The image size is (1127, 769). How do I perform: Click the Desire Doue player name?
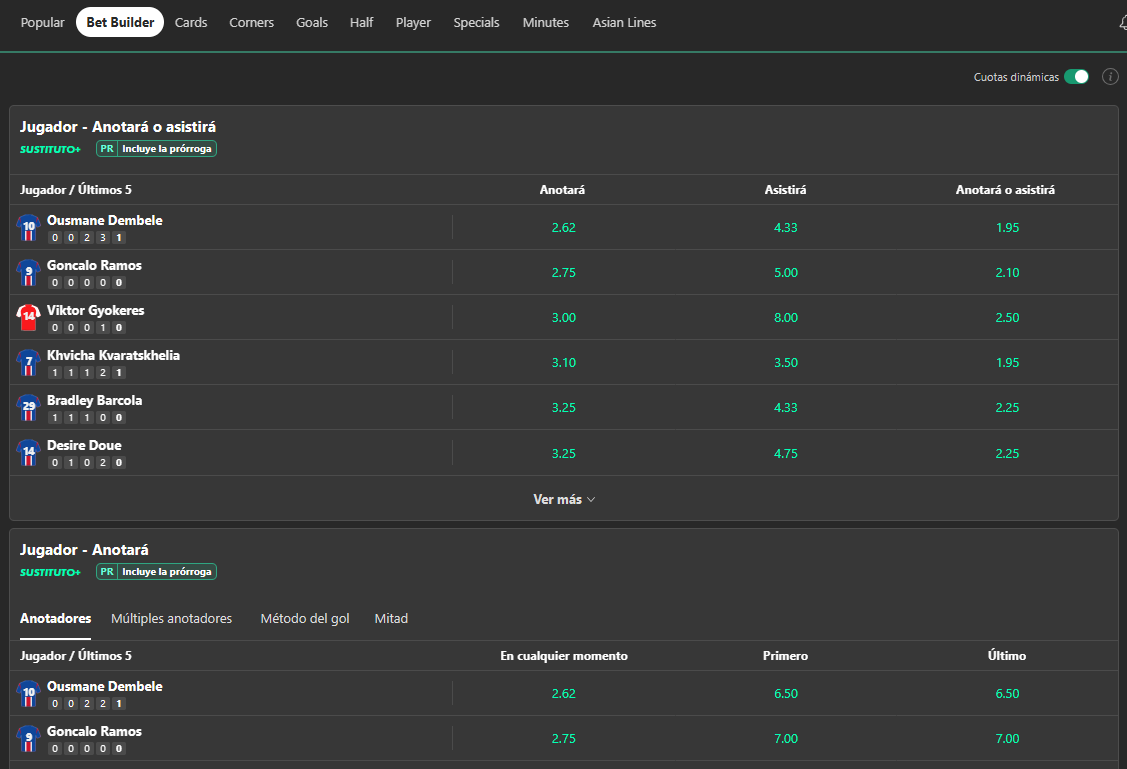(84, 446)
